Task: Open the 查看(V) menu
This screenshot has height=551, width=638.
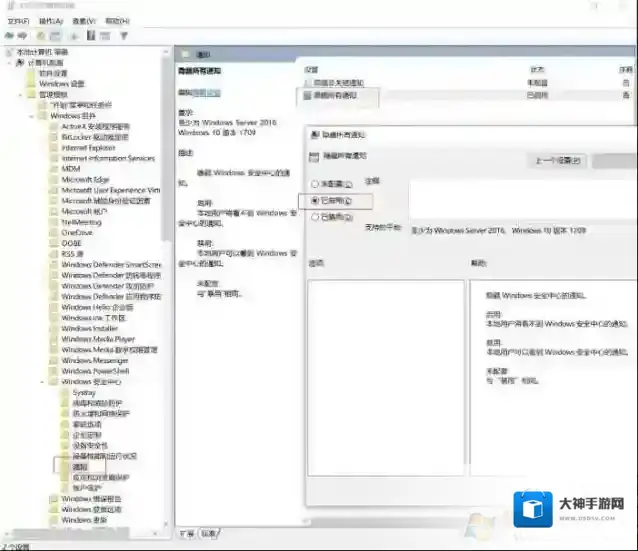Action: pos(84,21)
